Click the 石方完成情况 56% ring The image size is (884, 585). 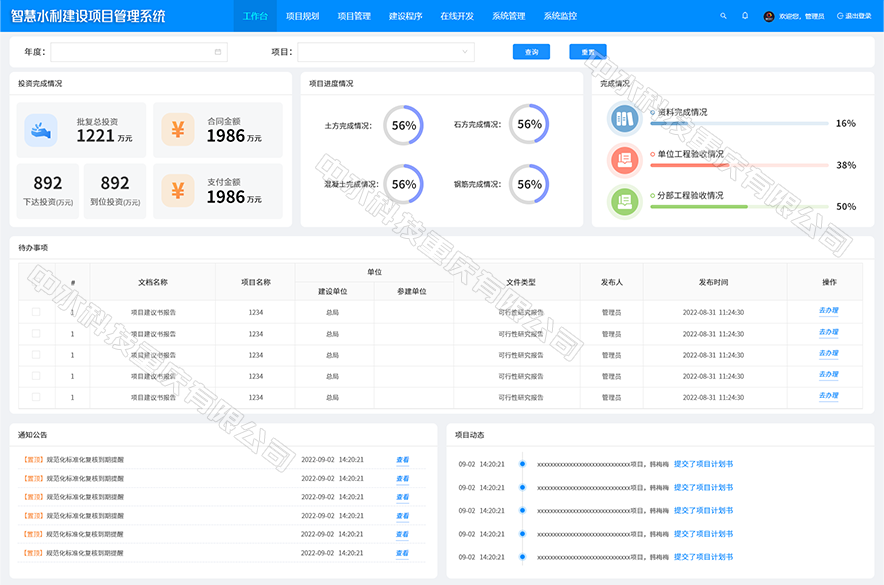(529, 124)
